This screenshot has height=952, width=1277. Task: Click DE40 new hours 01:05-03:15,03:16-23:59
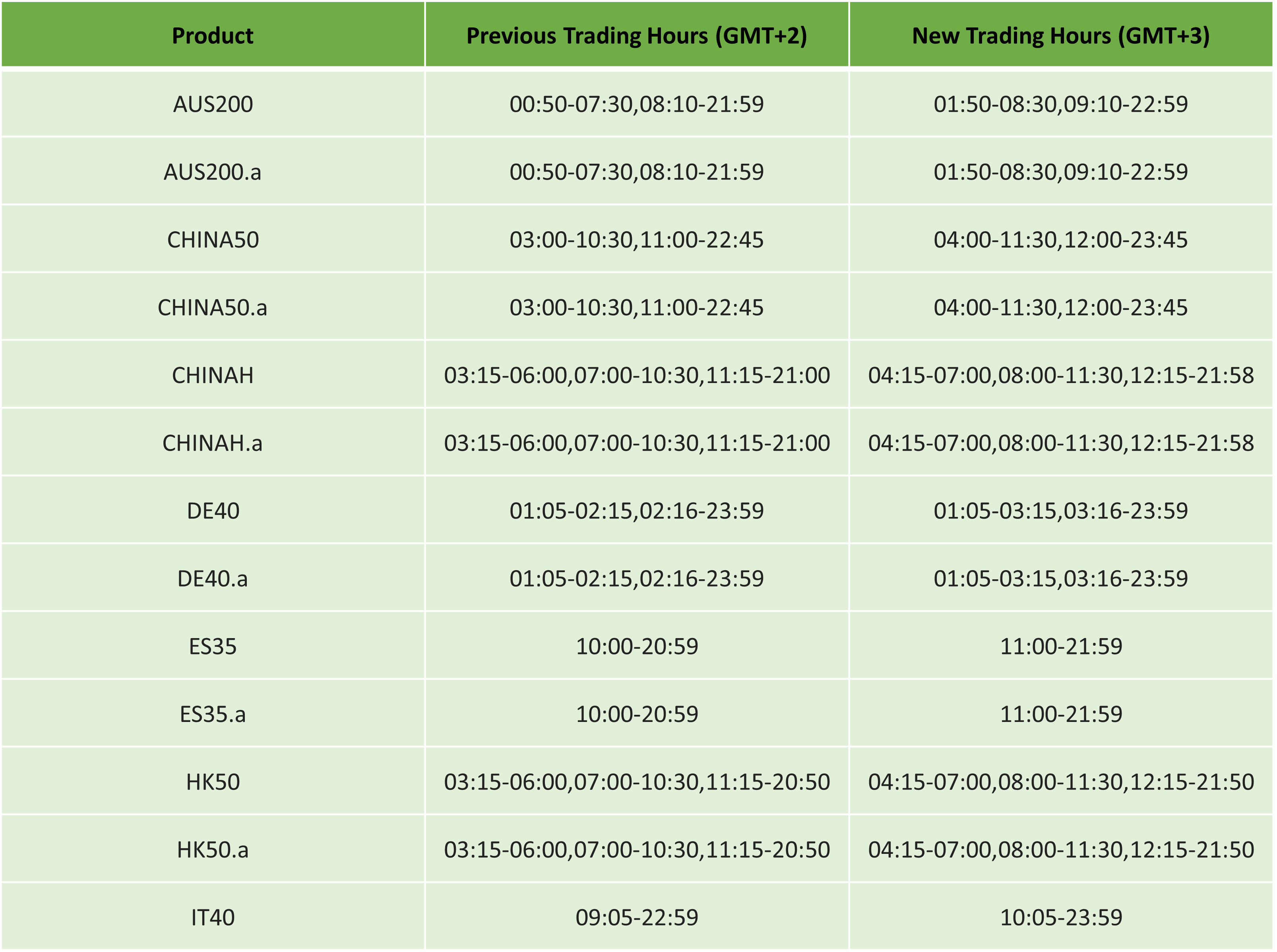click(x=1061, y=511)
